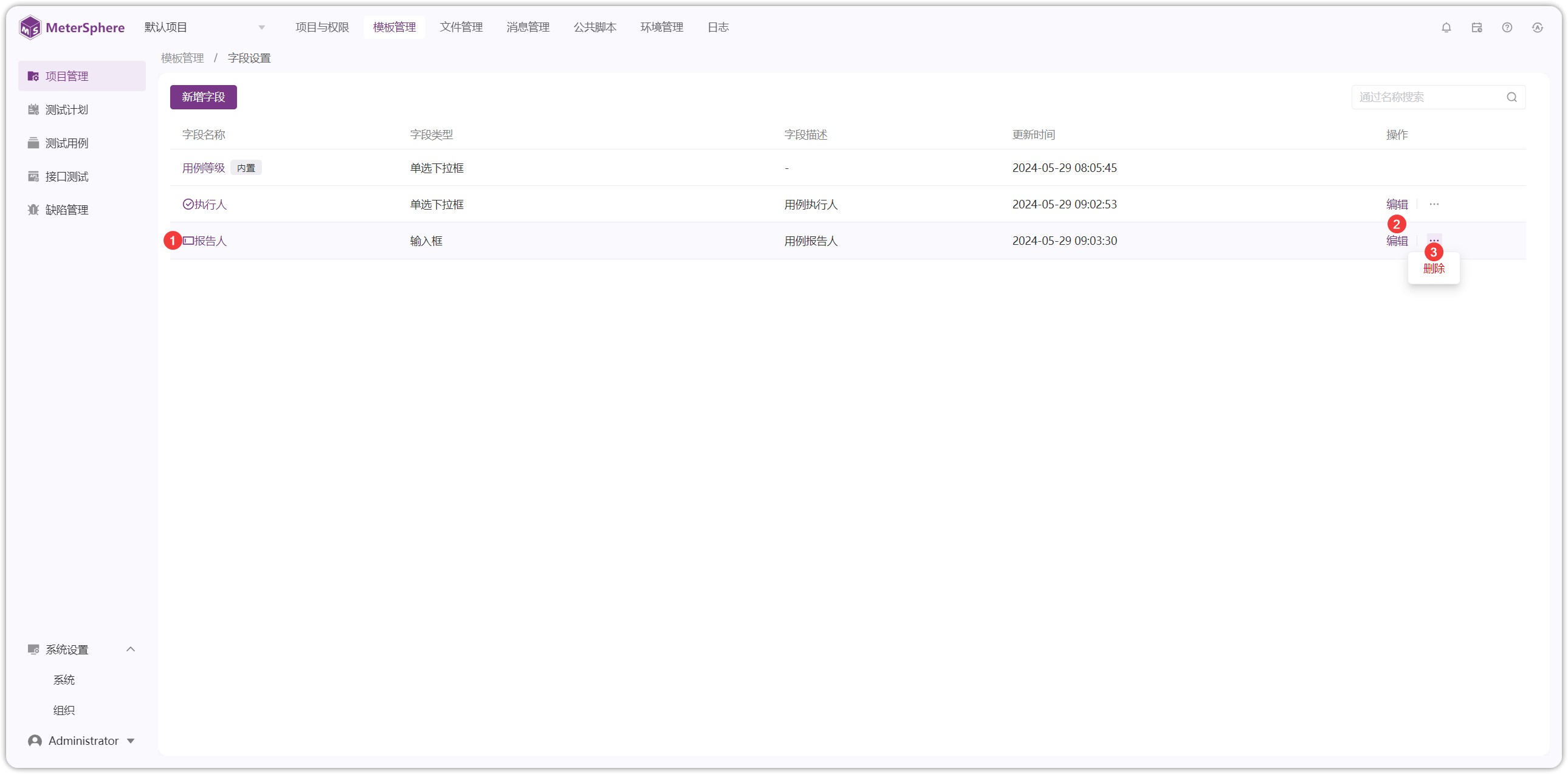Click the 操作 column header

tap(1397, 134)
